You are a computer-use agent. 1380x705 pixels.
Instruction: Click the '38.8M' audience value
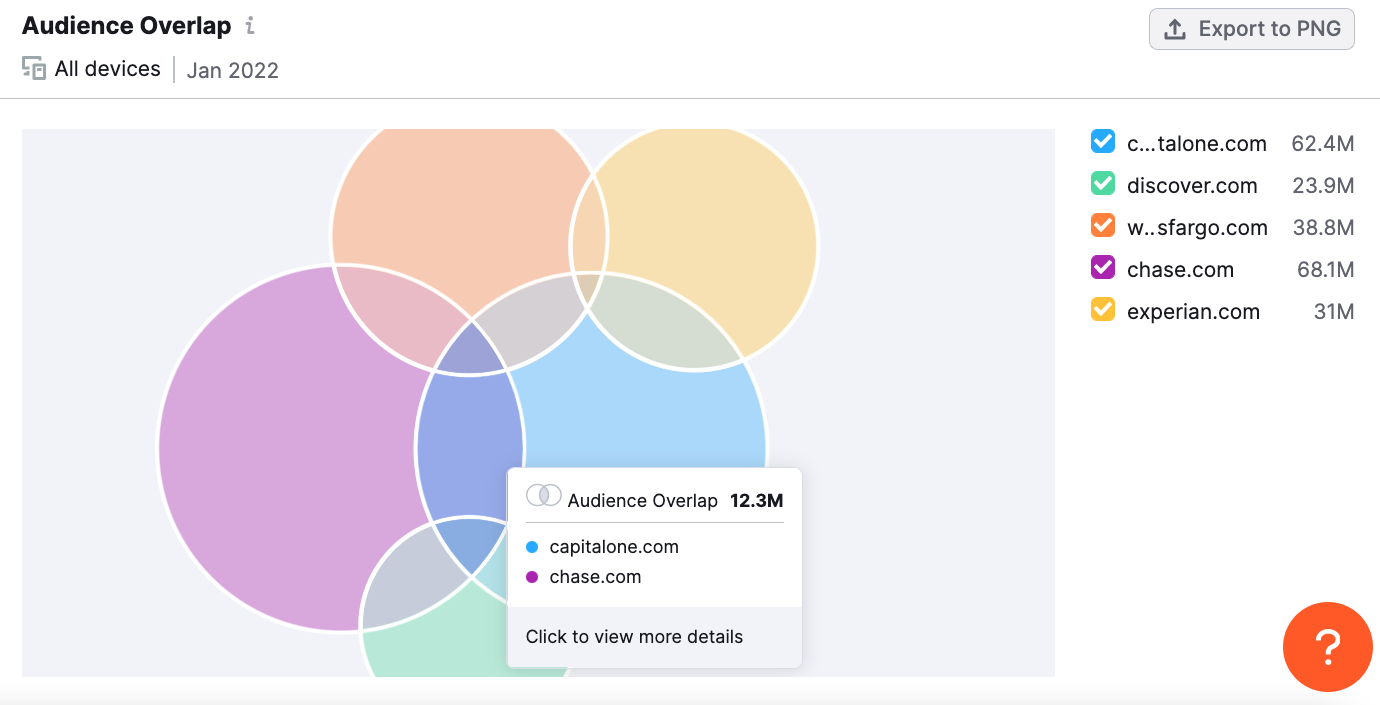point(1323,228)
